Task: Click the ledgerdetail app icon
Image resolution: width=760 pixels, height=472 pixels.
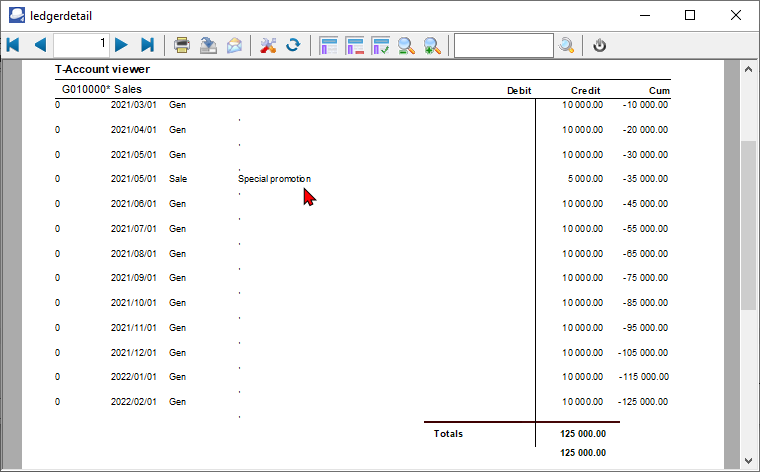Action: (x=16, y=15)
